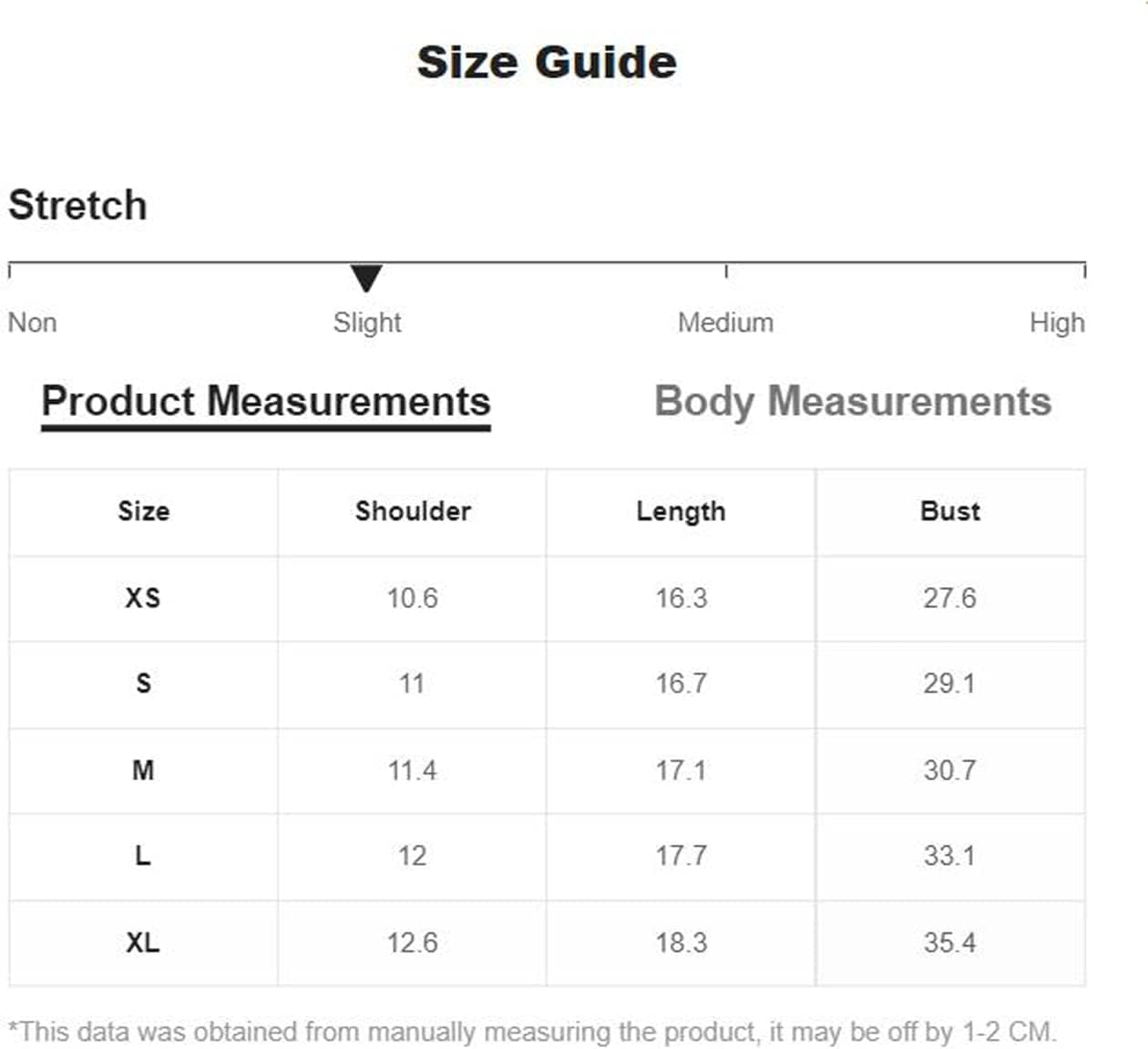Click the High stretch label
Image resolution: width=1148 pixels, height=1049 pixels.
coord(1057,323)
